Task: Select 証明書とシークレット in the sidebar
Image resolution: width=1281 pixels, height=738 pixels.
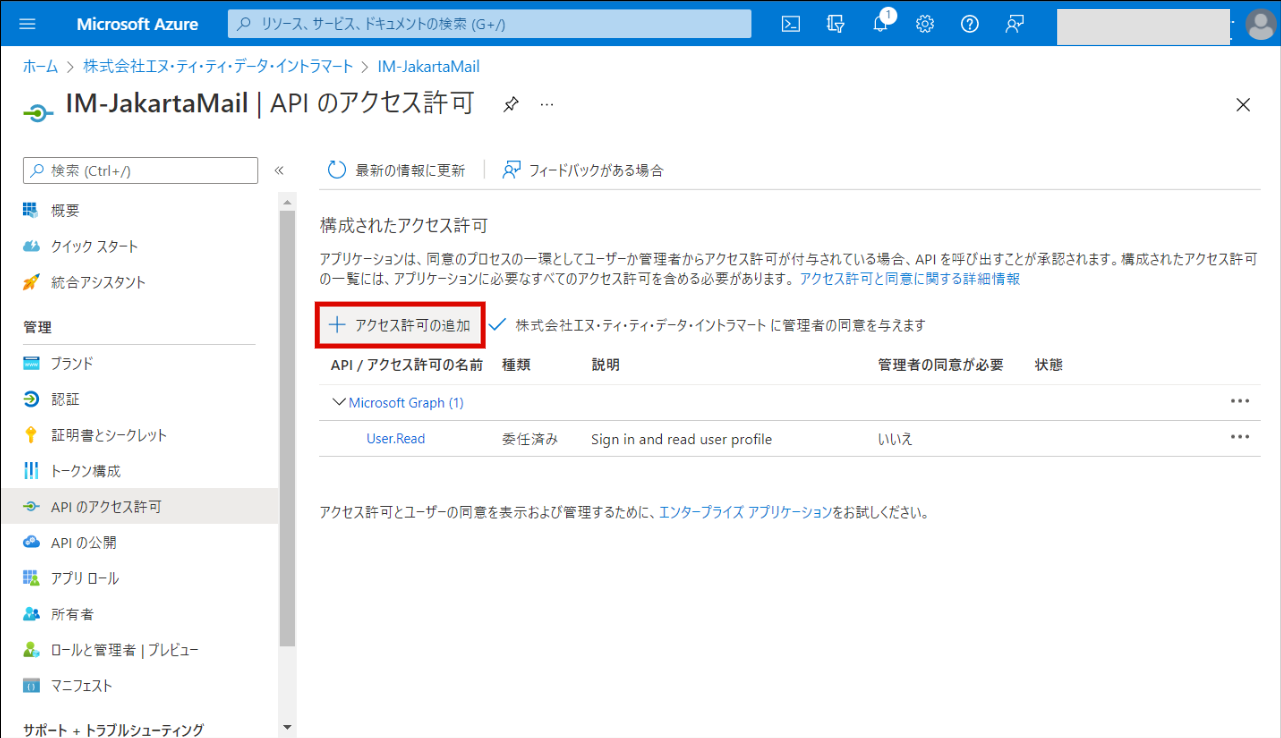Action: 109,435
